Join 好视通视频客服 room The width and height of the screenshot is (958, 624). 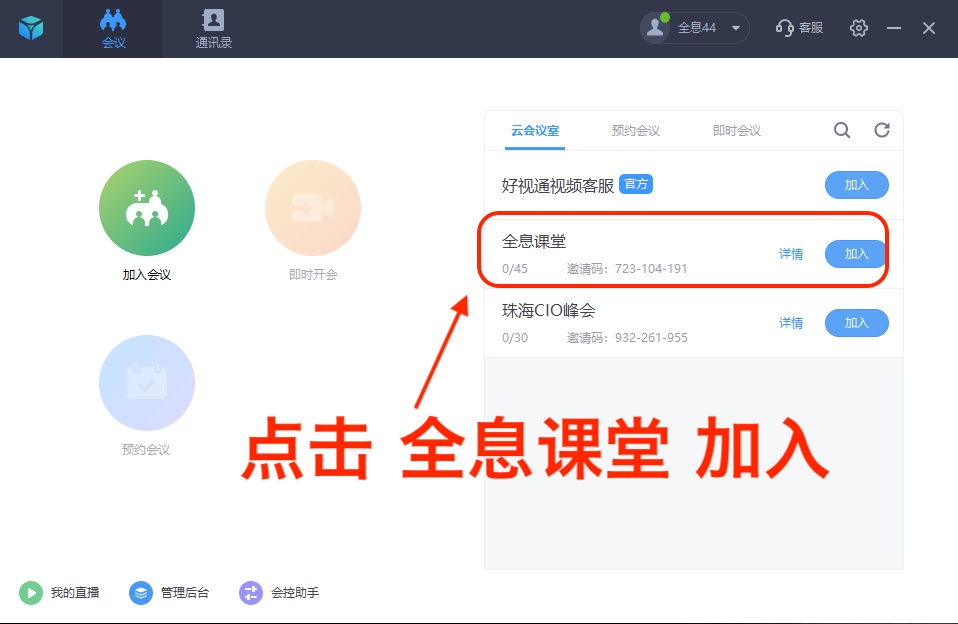[857, 185]
